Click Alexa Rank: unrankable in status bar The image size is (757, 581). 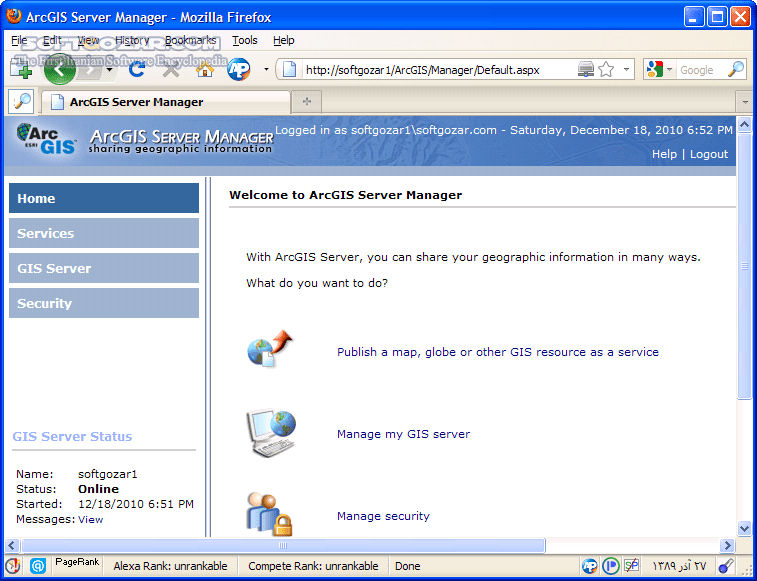click(x=170, y=566)
